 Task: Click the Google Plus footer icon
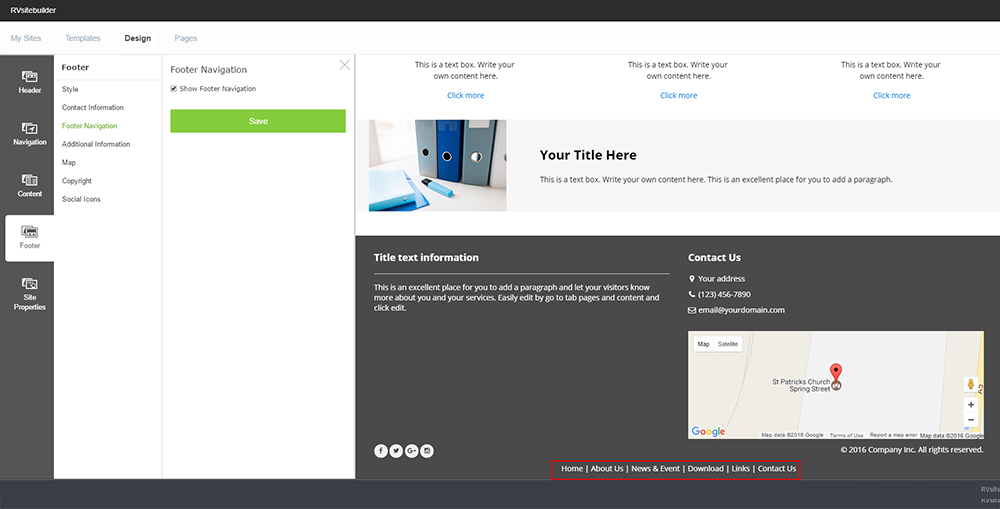[x=411, y=451]
